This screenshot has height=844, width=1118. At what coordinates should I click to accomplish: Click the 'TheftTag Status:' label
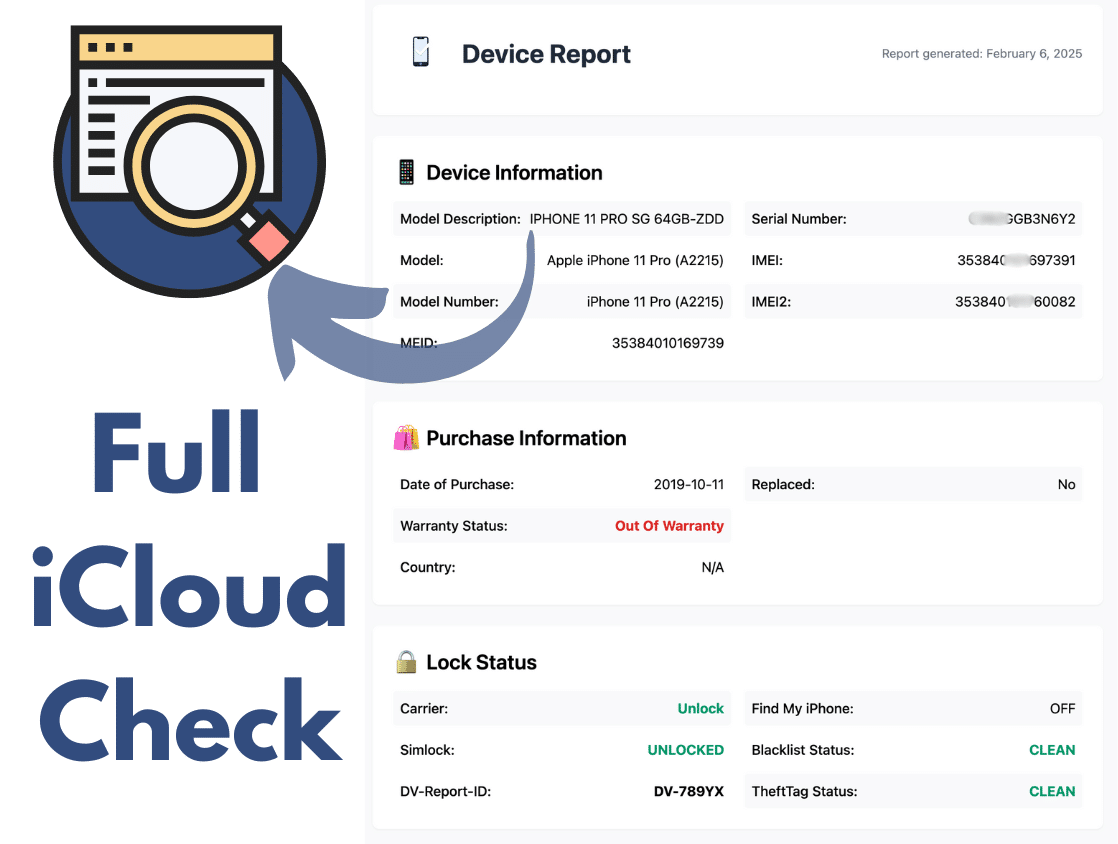click(x=804, y=791)
